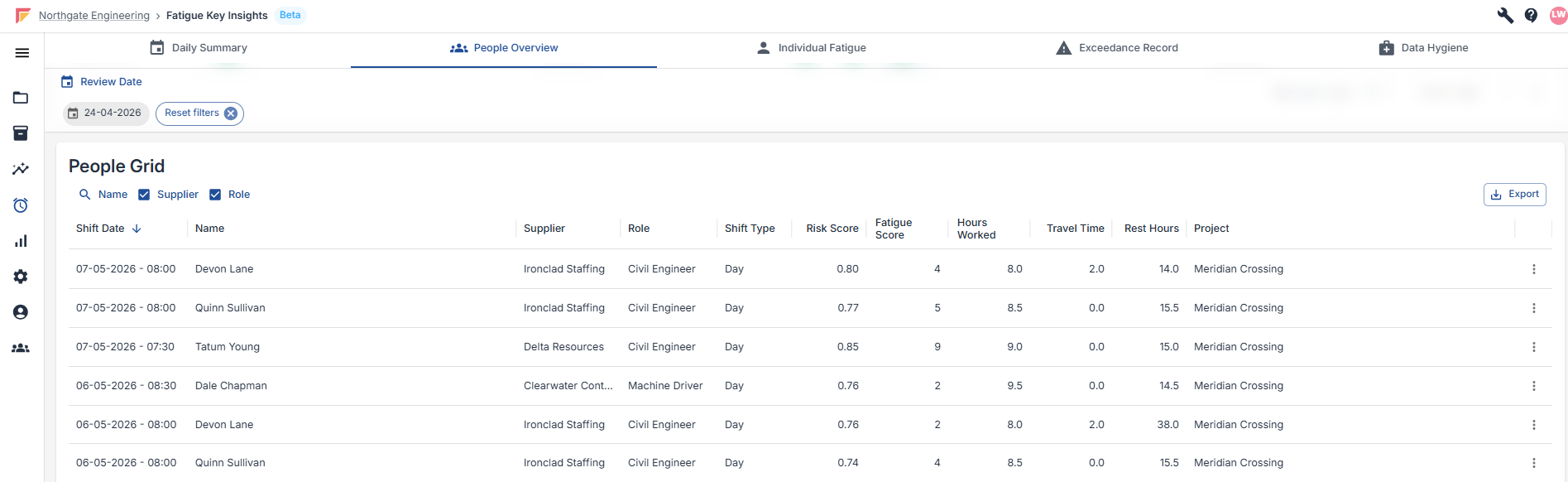1568x482 pixels.
Task: Sort by Name column header
Action: (x=209, y=229)
